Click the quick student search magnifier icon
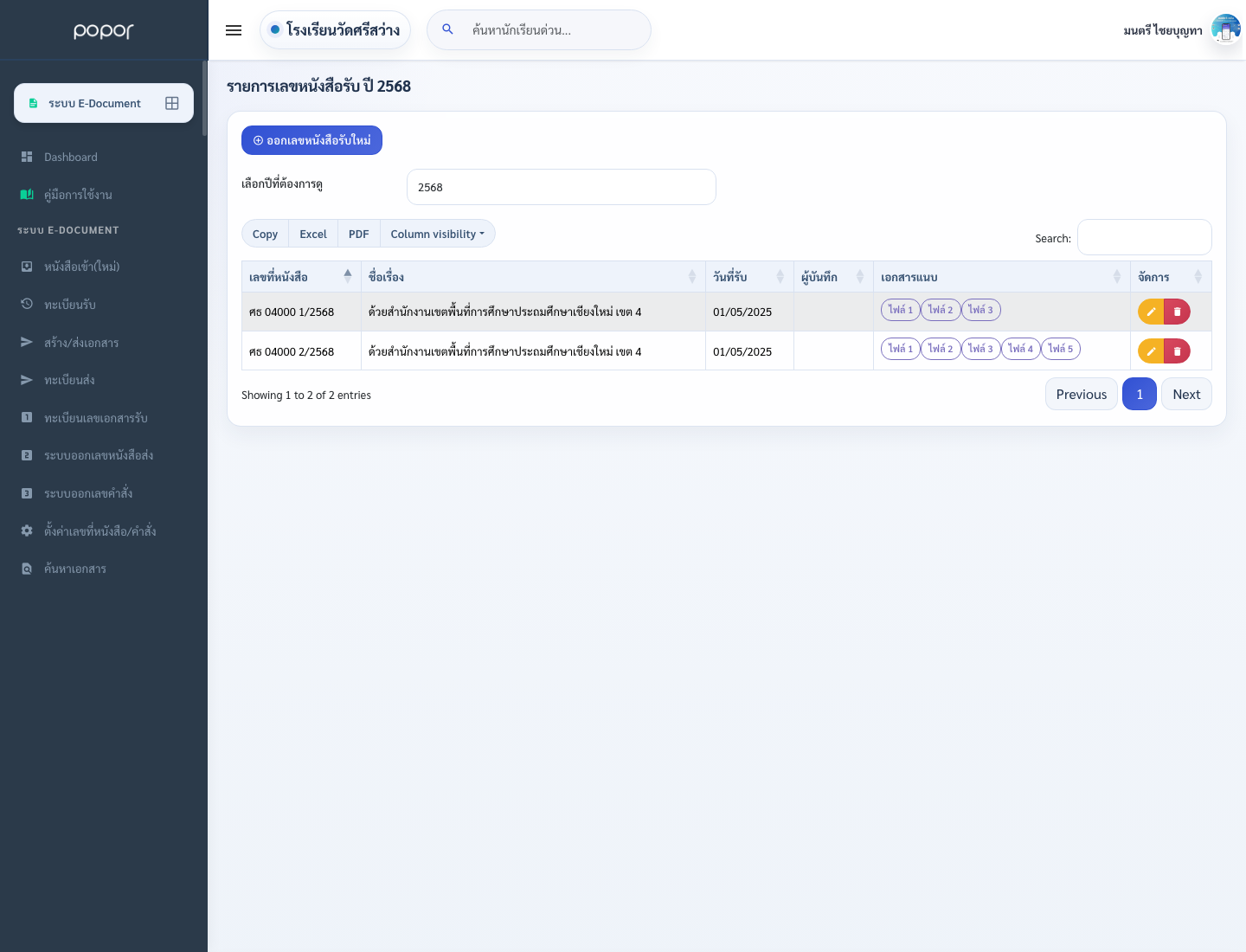1246x952 pixels. (x=447, y=29)
